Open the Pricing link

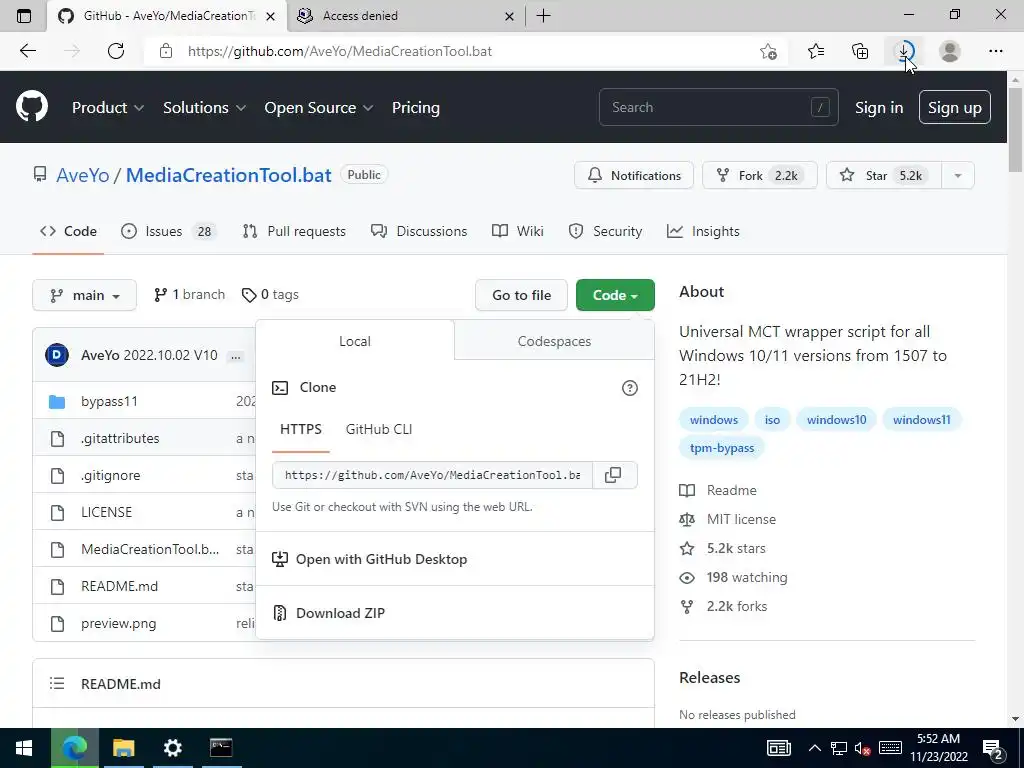[415, 108]
